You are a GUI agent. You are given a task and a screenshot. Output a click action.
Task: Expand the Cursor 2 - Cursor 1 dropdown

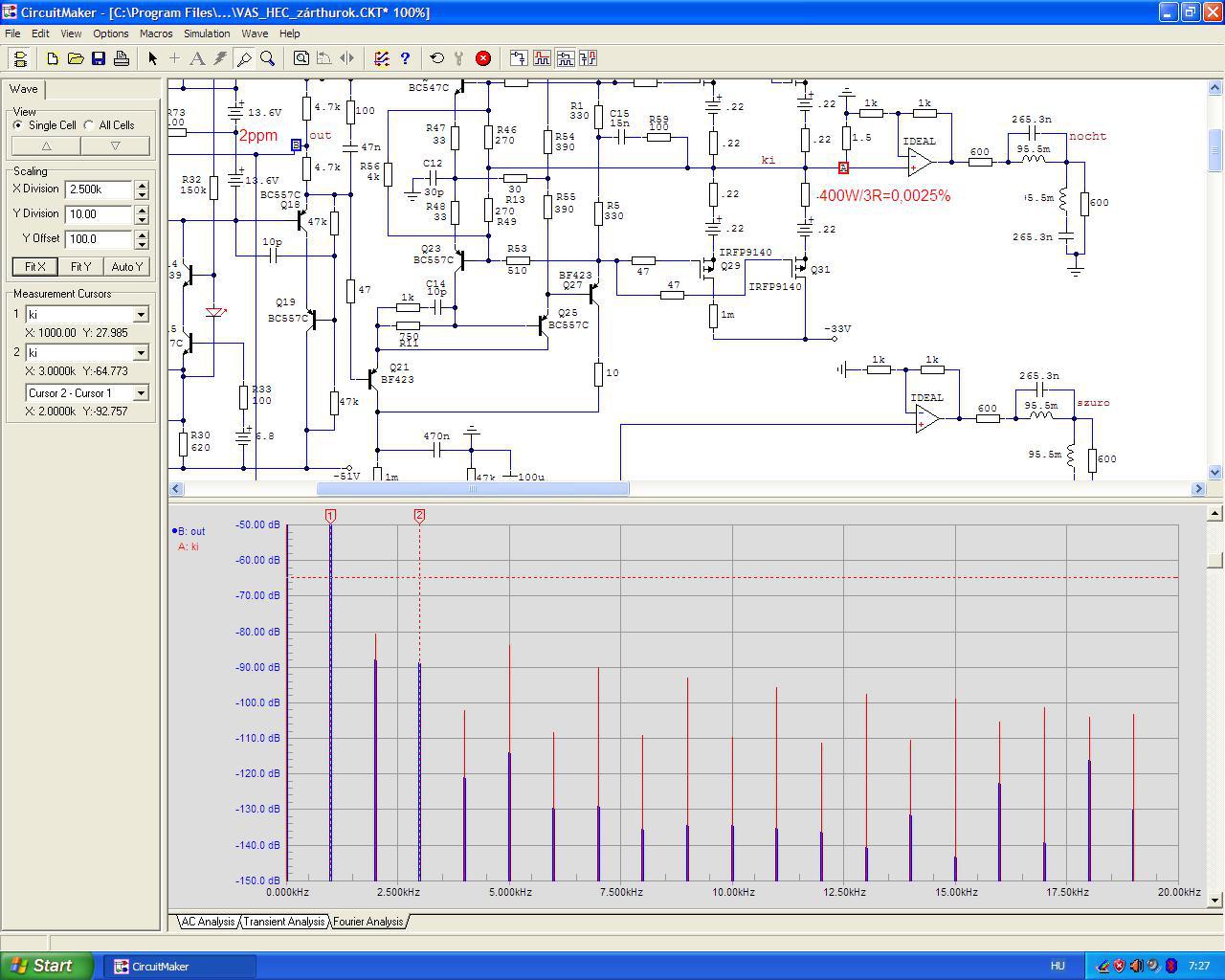(x=141, y=393)
